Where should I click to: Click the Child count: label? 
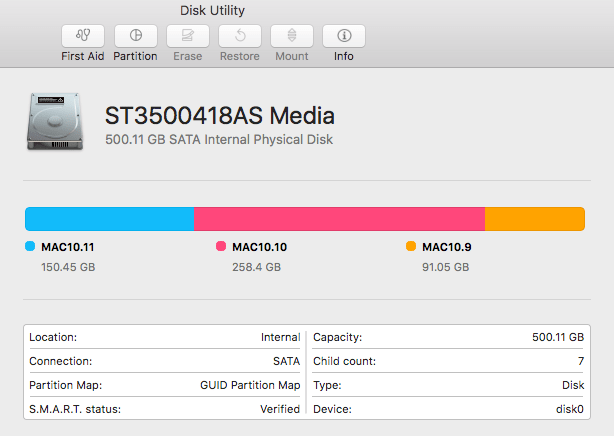point(345,361)
